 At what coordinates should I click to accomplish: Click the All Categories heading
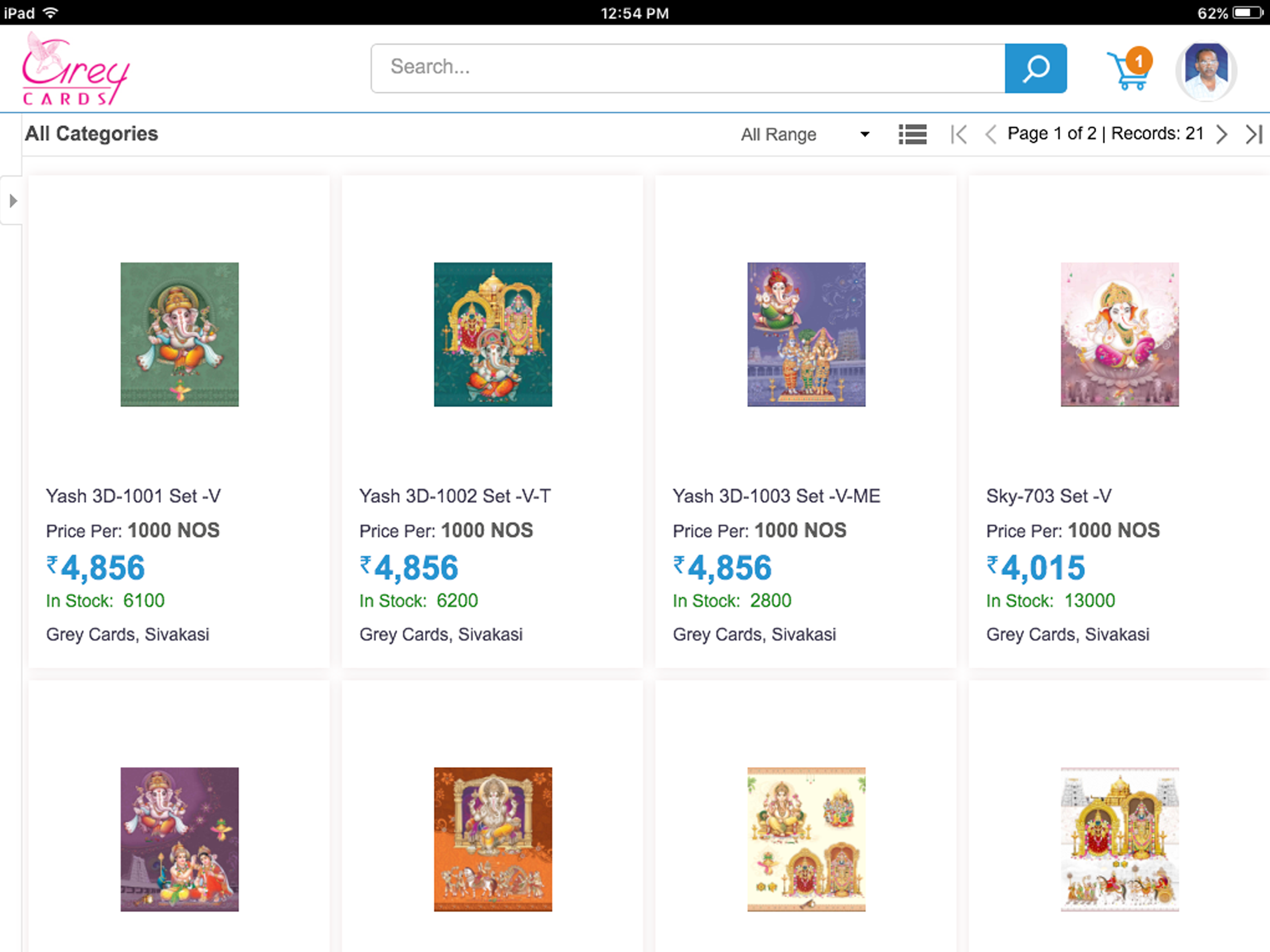pos(91,134)
